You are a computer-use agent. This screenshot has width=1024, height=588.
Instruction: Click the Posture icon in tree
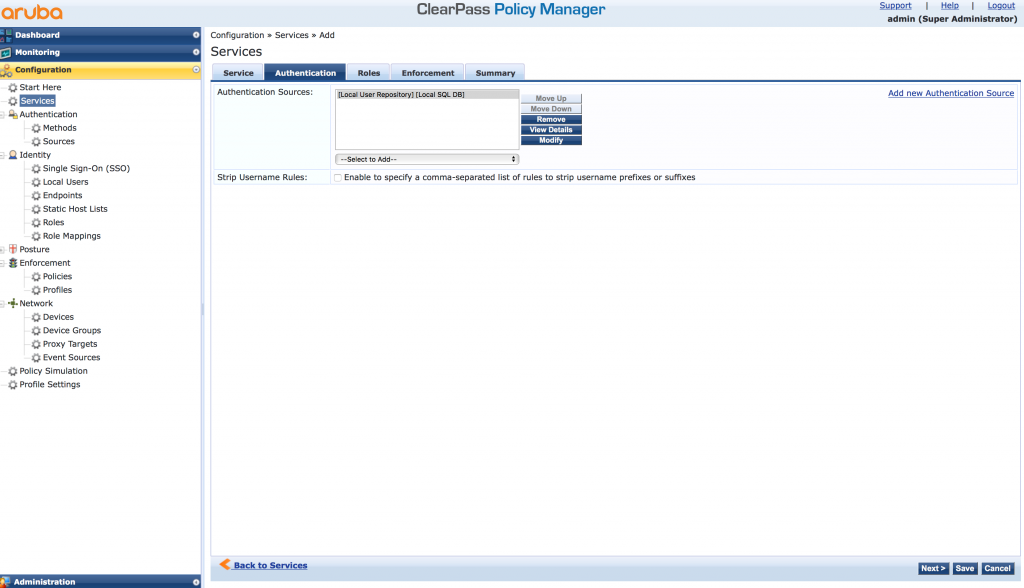[12, 250]
